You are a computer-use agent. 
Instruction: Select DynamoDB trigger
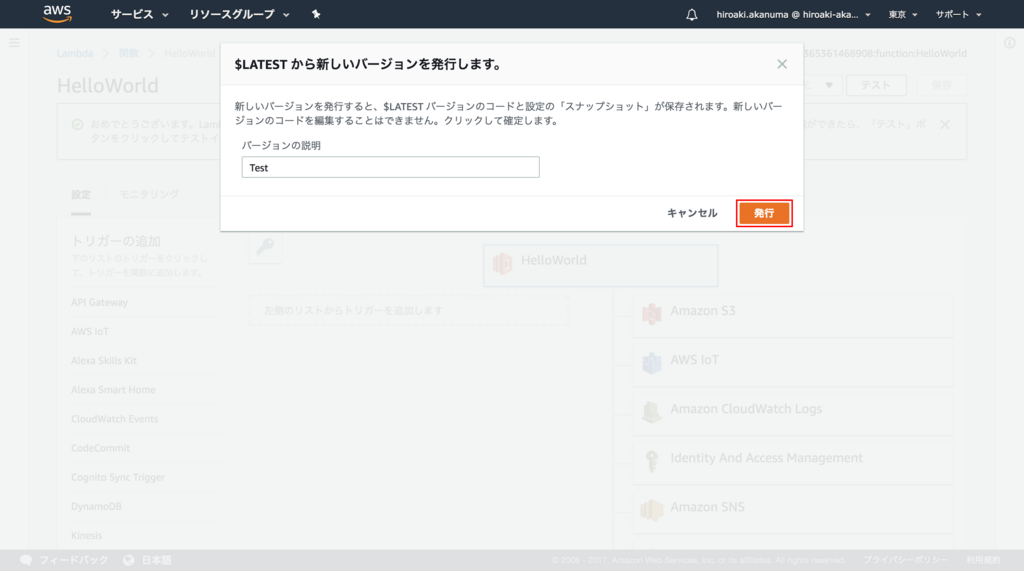(x=96, y=506)
